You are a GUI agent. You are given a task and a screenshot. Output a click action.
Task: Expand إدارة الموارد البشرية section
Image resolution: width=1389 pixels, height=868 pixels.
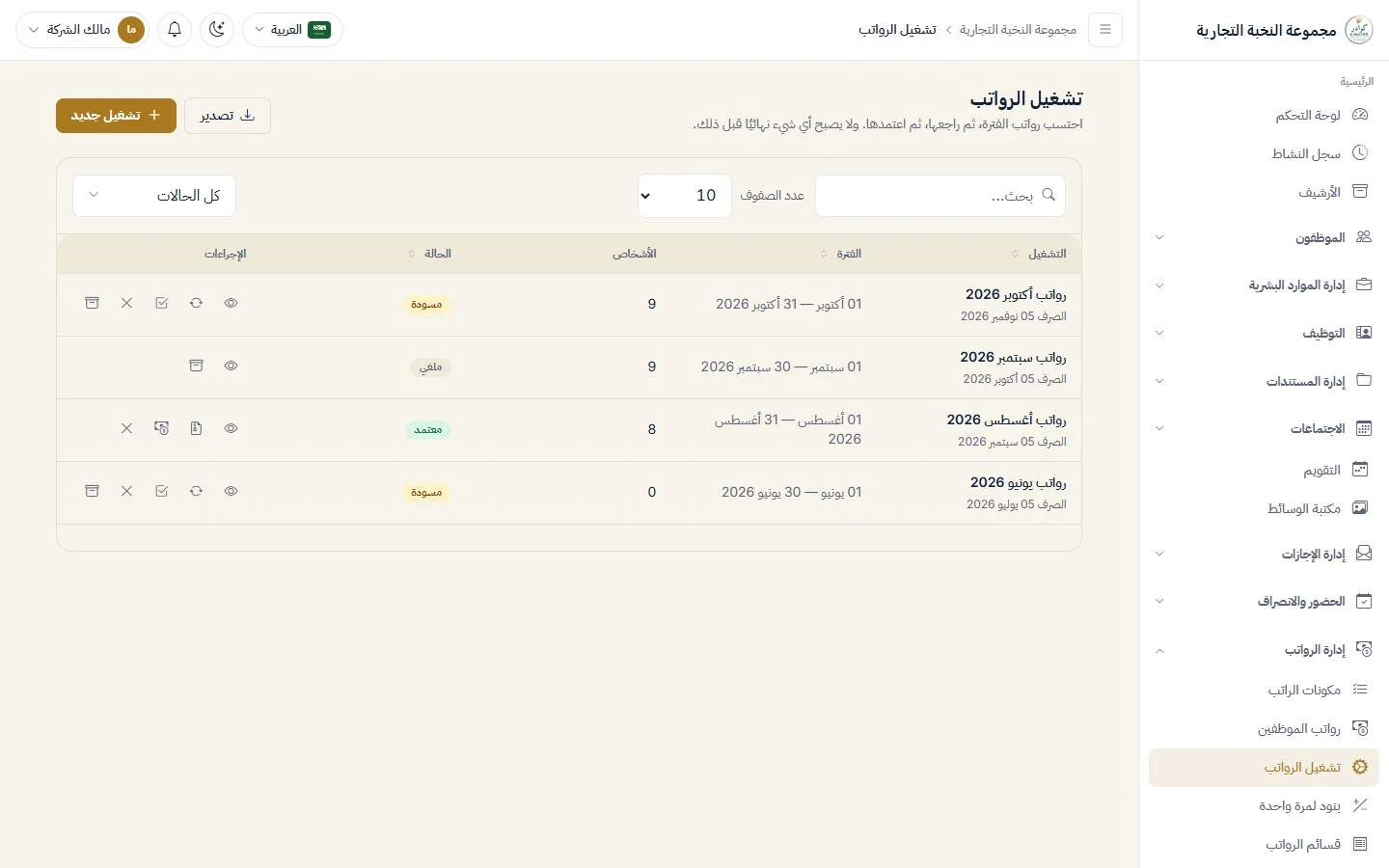1264,285
